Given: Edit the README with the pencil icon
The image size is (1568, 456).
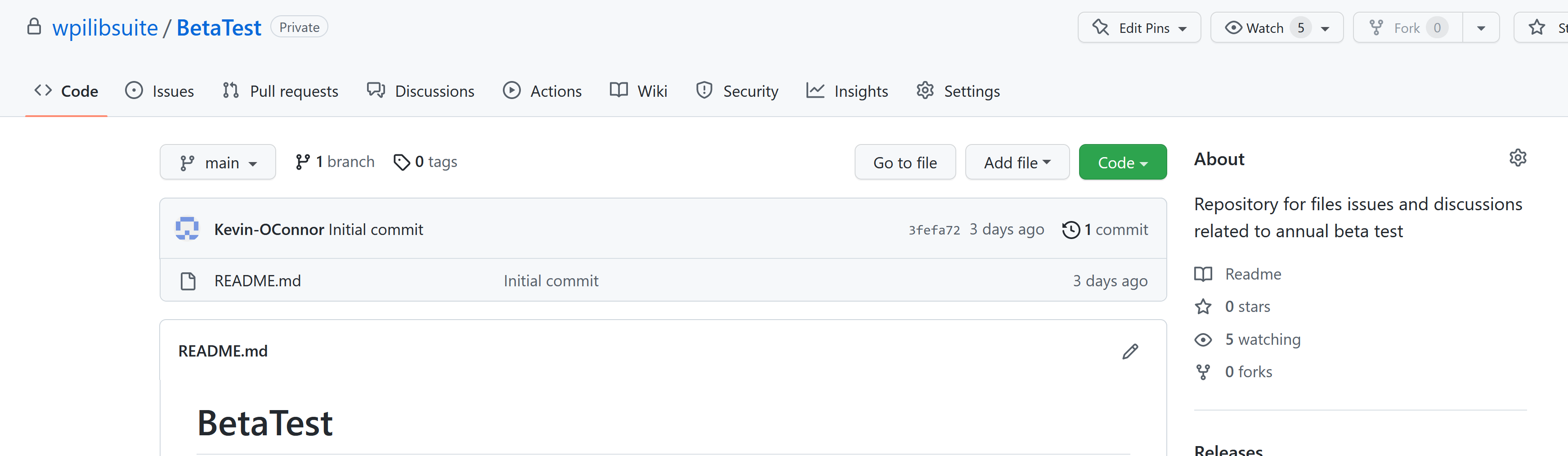Looking at the screenshot, I should [1130, 352].
